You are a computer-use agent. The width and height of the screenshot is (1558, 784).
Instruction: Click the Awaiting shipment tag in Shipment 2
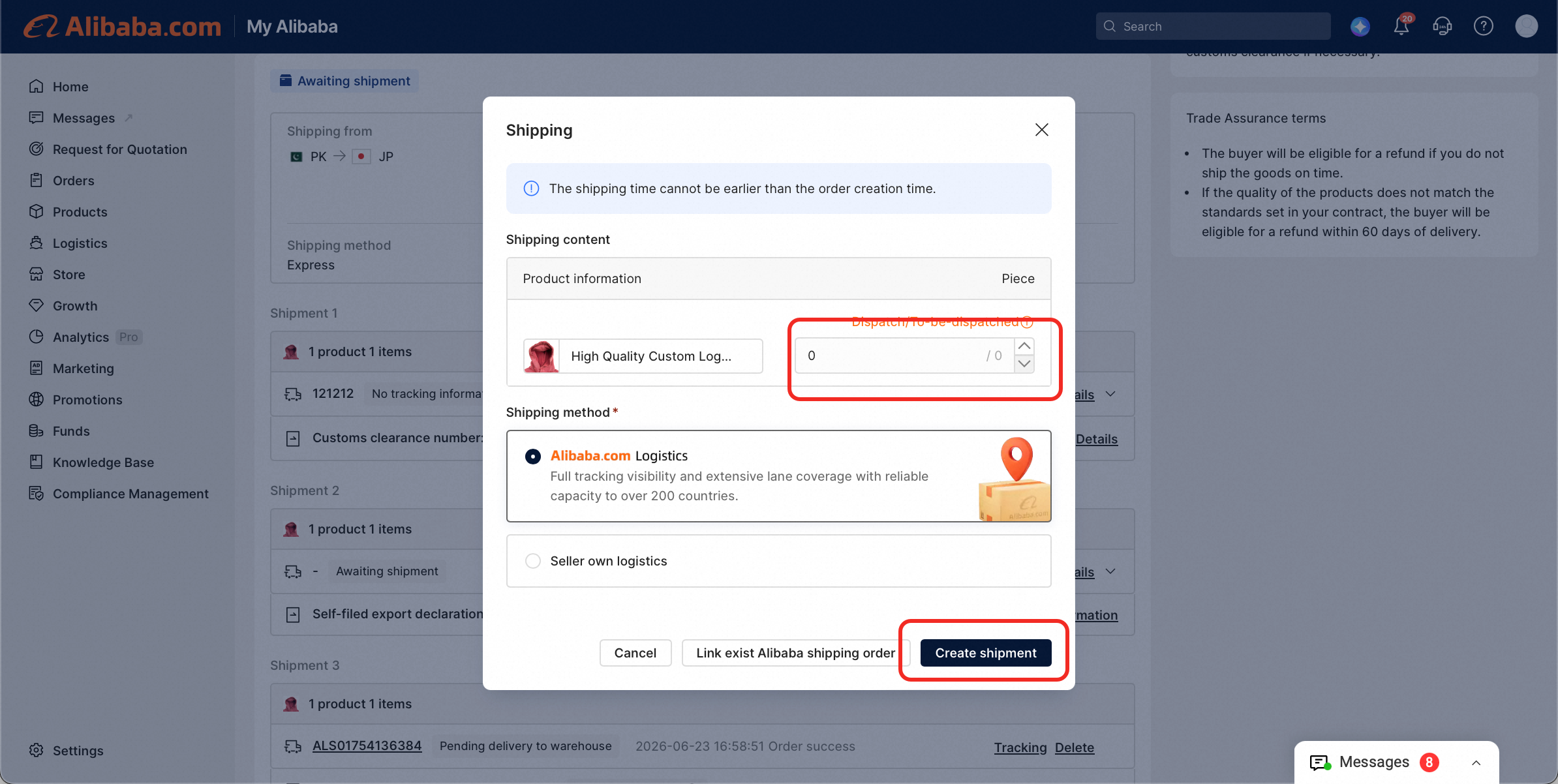[387, 571]
